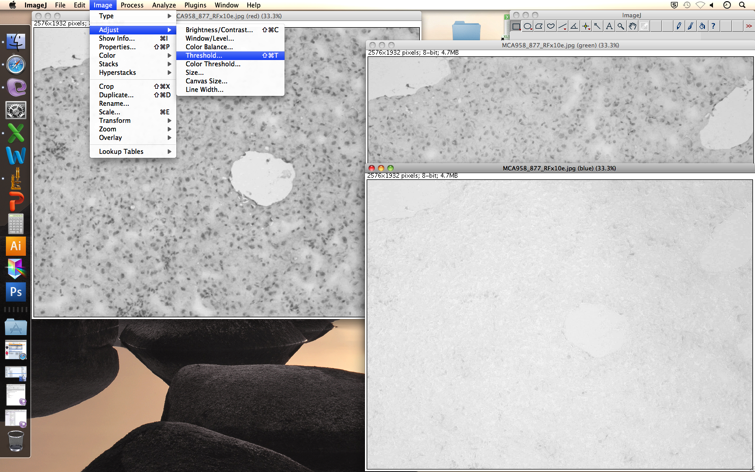Viewport: 755px width, 472px height.
Task: Select the Scrolling hand tool
Action: pyautogui.click(x=633, y=26)
